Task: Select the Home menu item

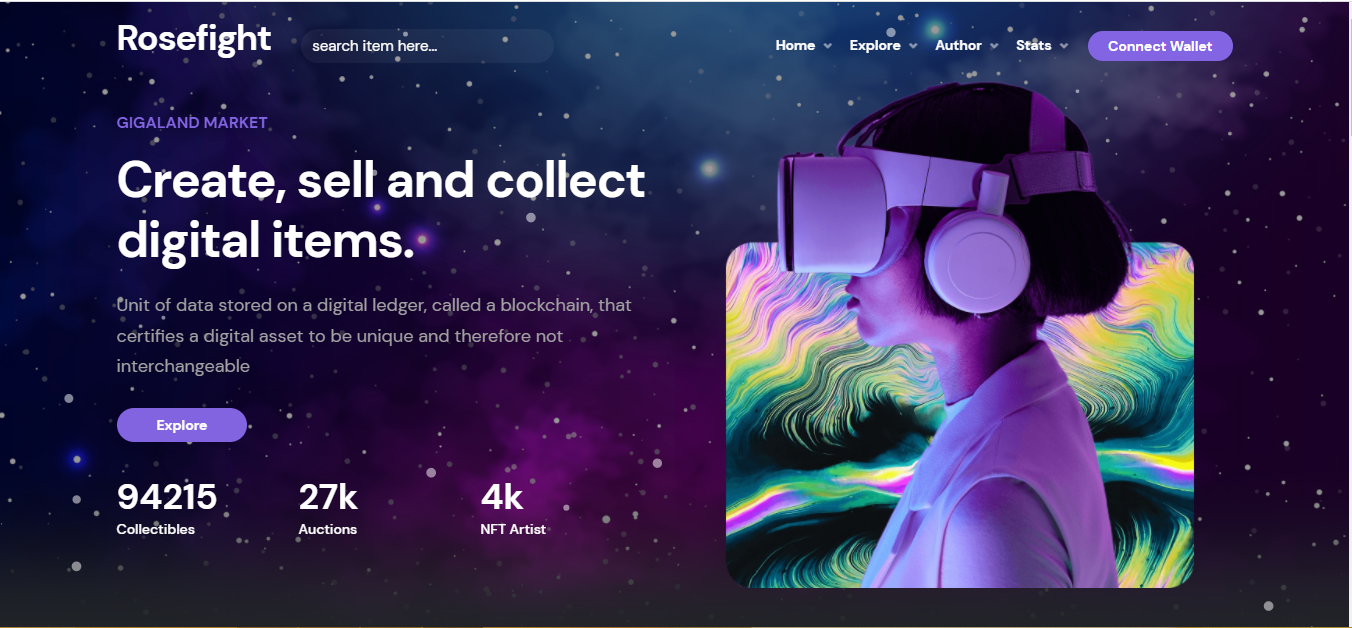Action: point(795,45)
